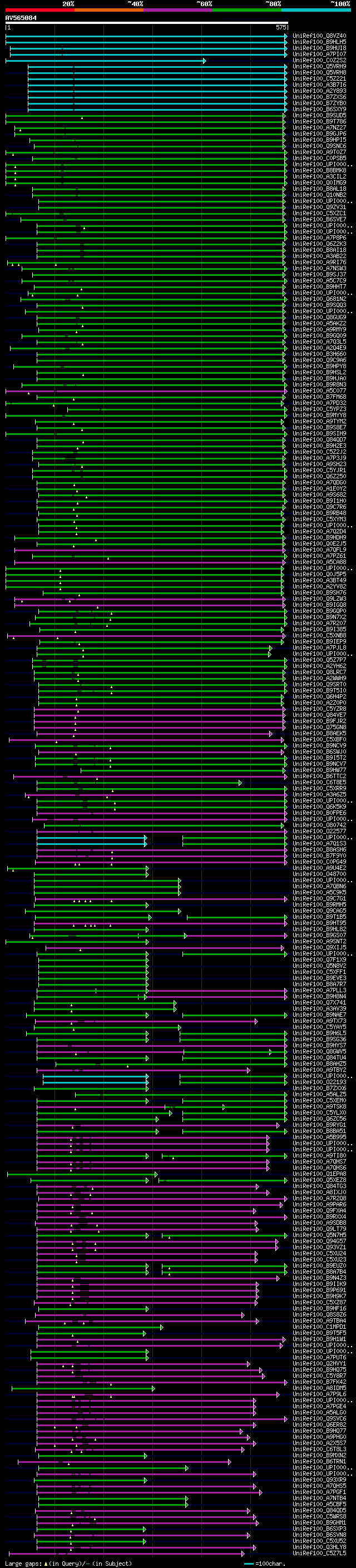Open hit UniRef100_A7PI07
Viewport: 356px width, 1568px height.
[x=319, y=54]
